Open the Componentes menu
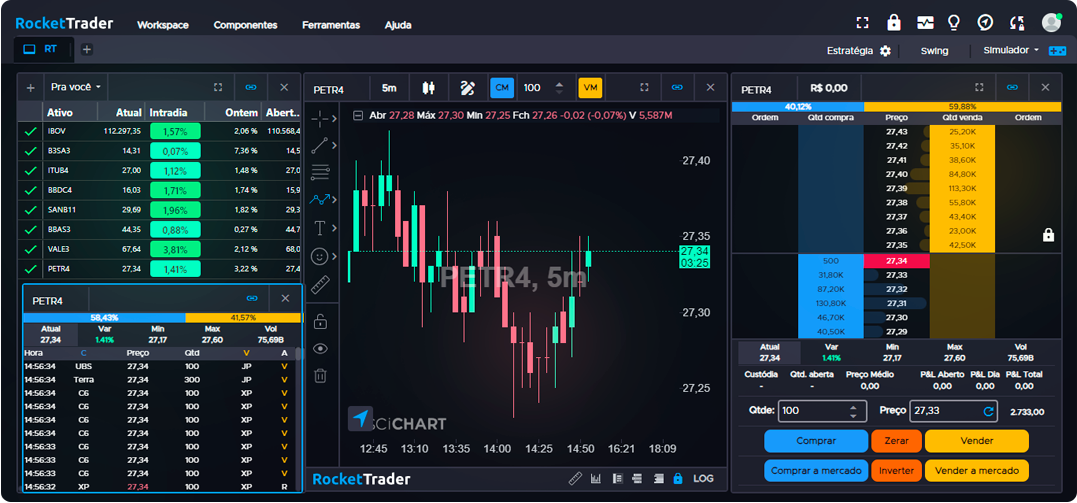The width and height of the screenshot is (1077, 503). tap(245, 25)
